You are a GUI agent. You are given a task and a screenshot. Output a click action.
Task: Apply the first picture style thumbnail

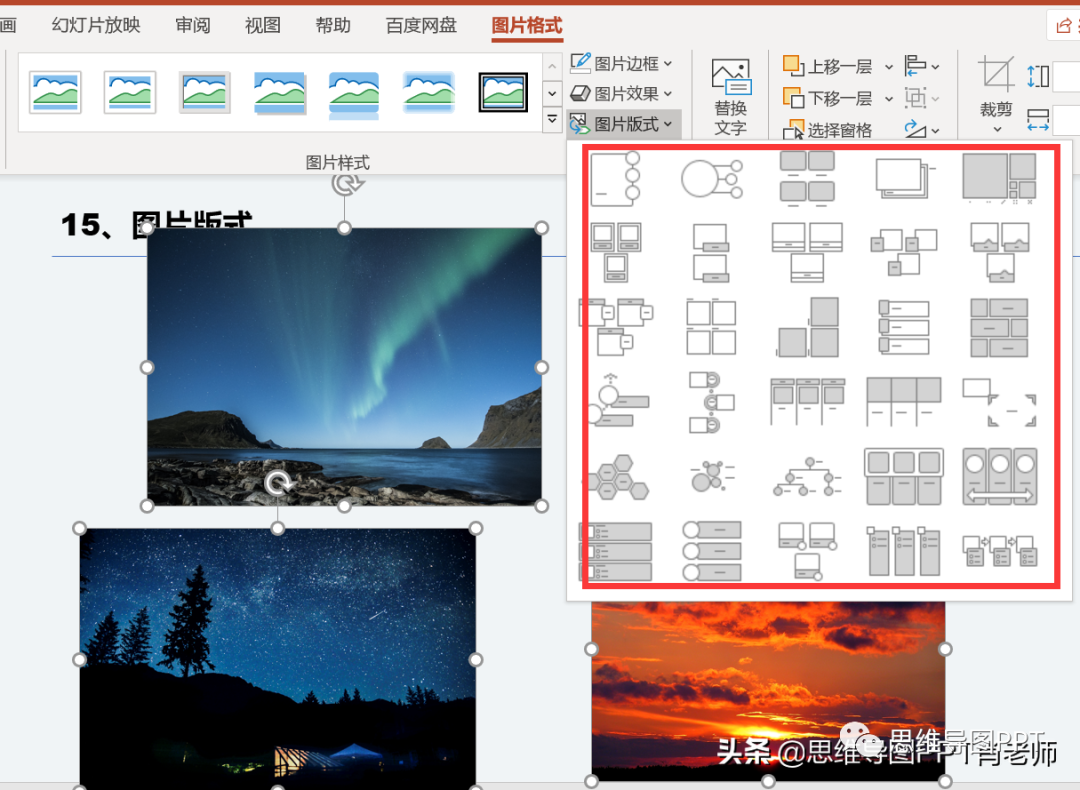tap(56, 92)
